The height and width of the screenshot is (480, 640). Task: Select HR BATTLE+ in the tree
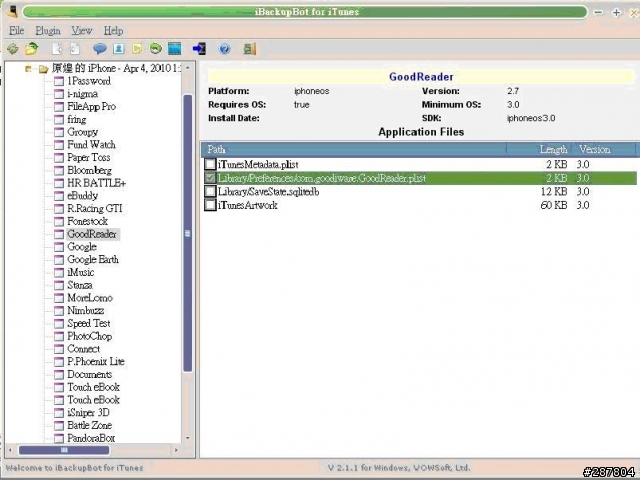97,183
